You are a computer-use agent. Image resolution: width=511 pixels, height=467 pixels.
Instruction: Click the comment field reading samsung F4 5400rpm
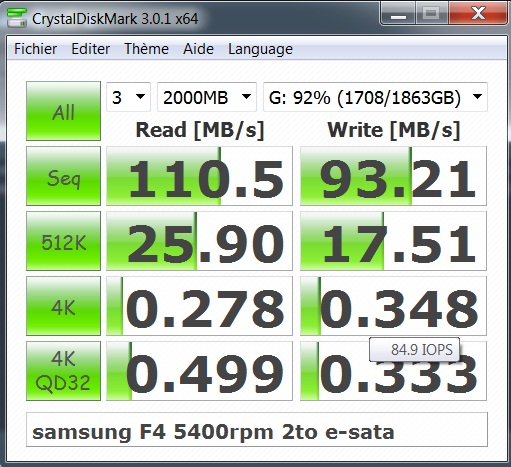257,430
